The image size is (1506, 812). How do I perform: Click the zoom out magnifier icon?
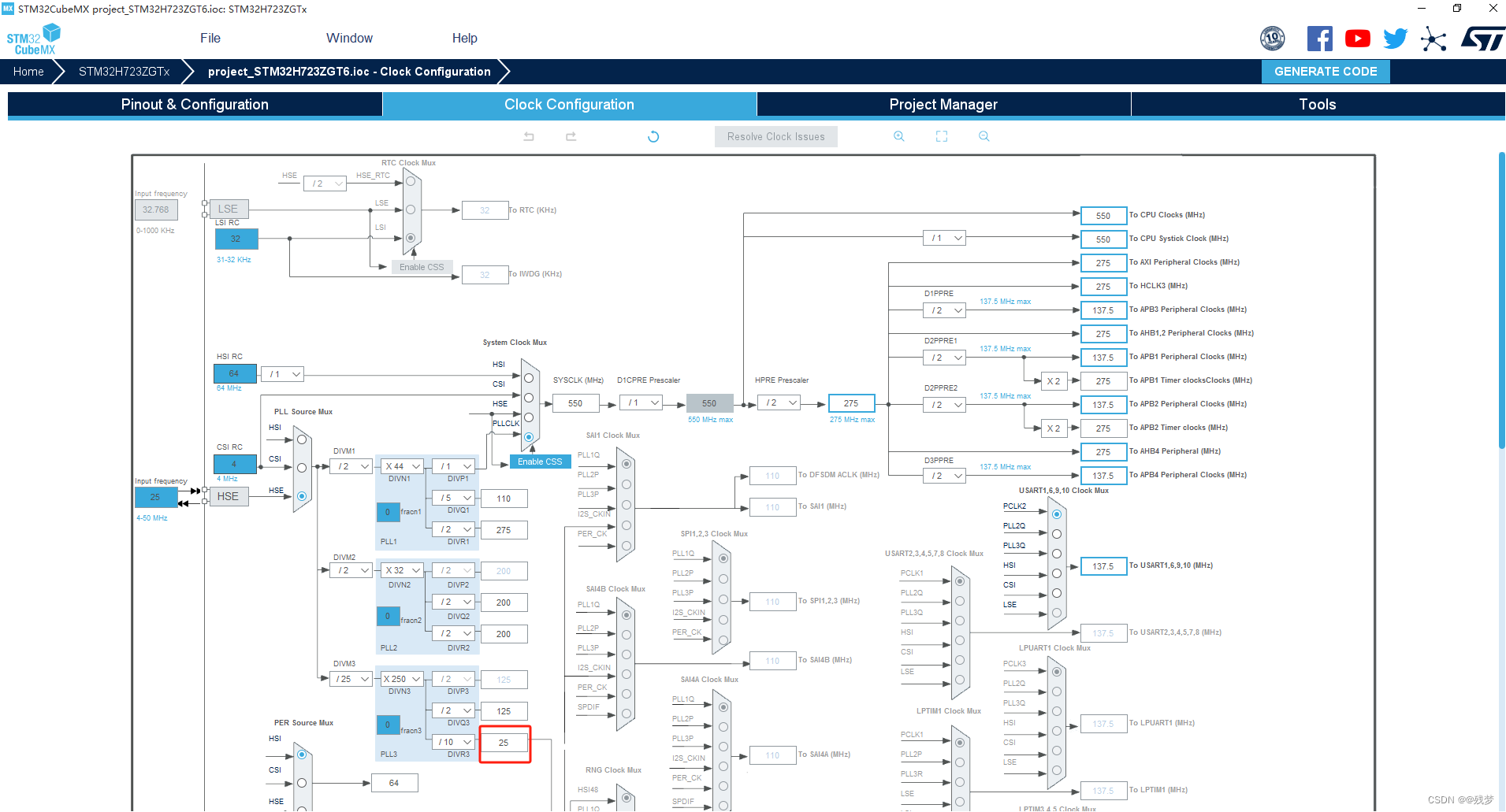click(x=984, y=136)
